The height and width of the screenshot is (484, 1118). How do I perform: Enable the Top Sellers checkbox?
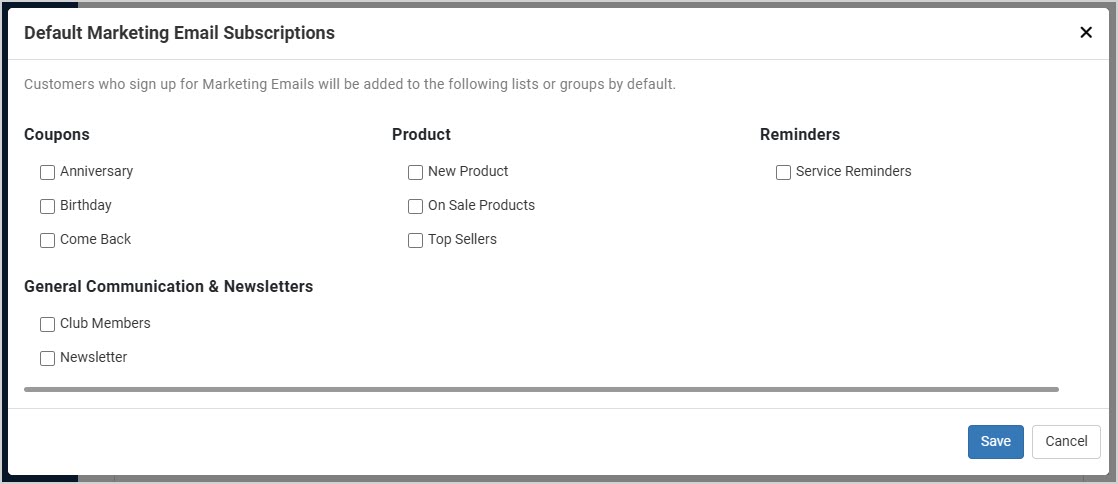point(415,240)
